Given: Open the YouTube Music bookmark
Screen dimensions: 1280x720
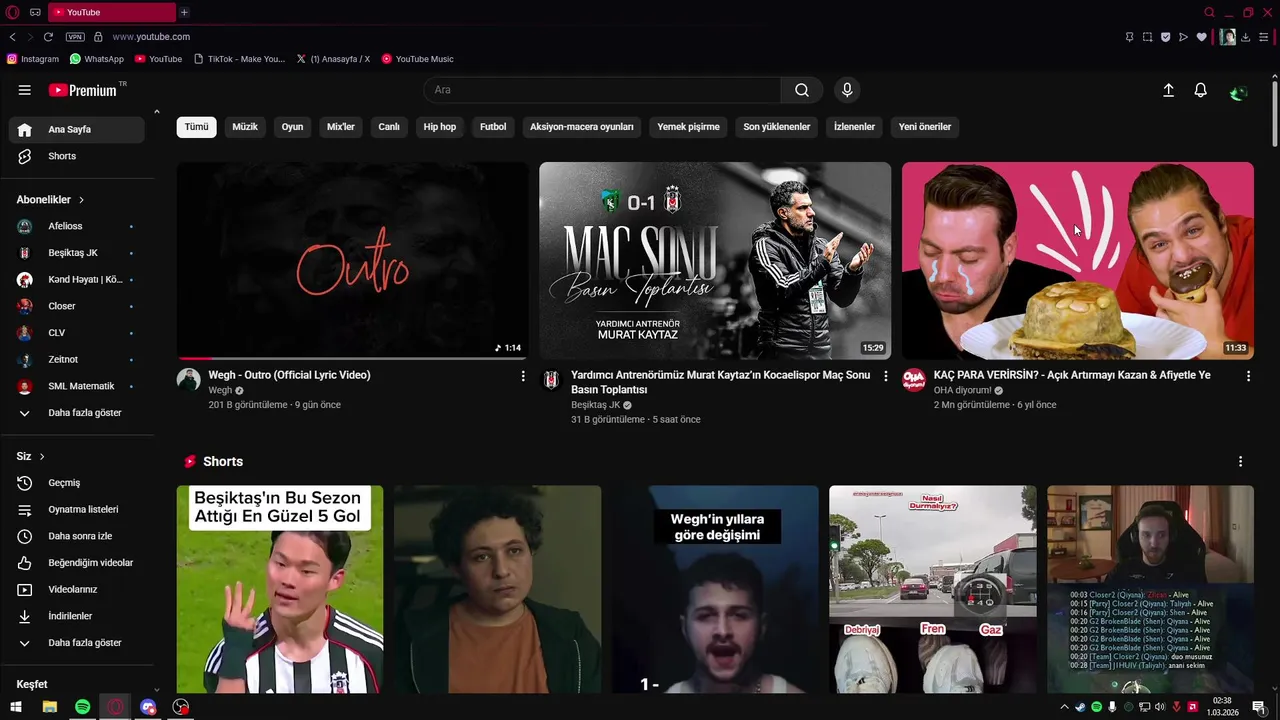Looking at the screenshot, I should pos(418,59).
